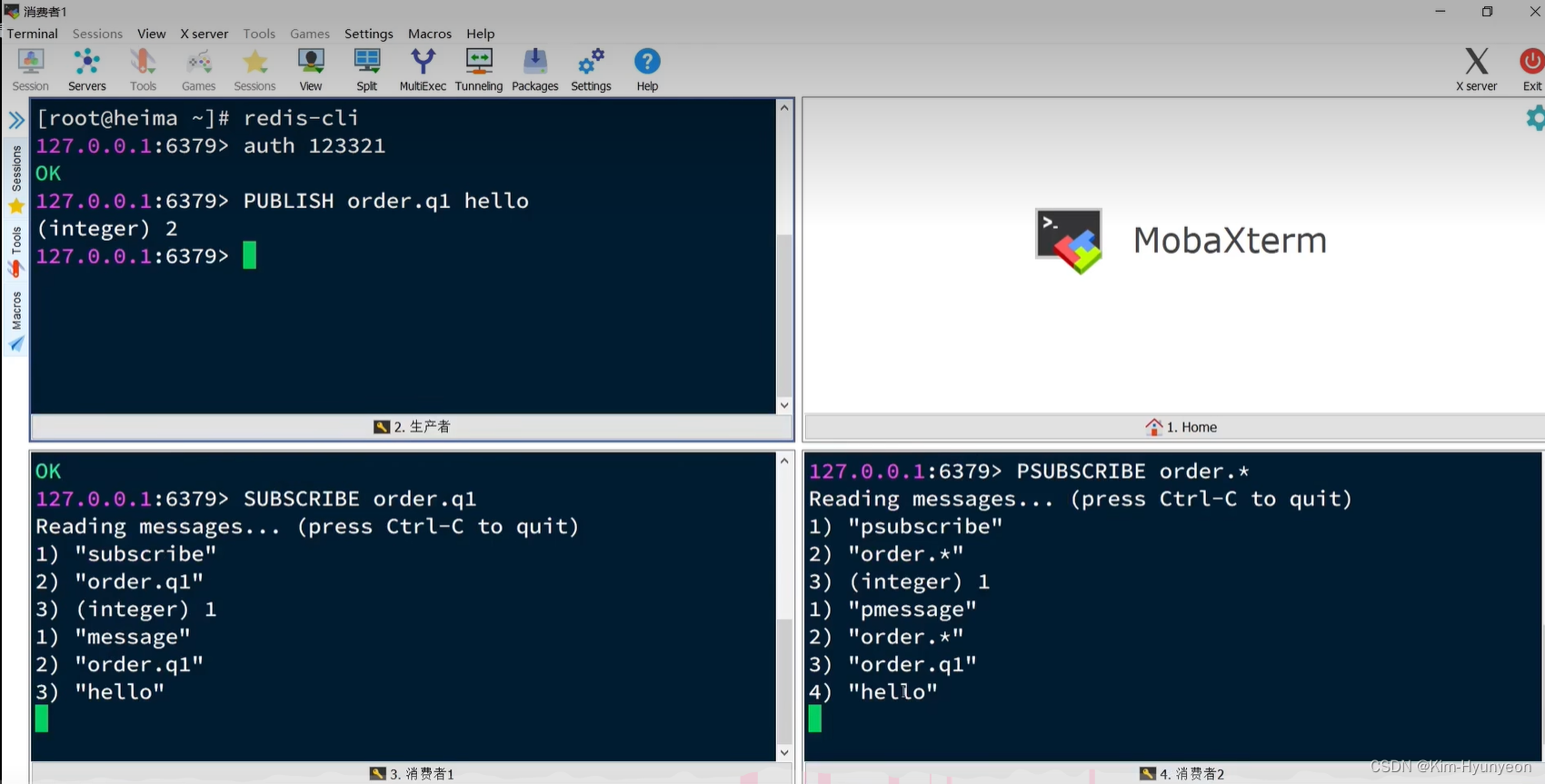This screenshot has width=1545, height=784.
Task: Select the '4. 消费者2' terminal tab
Action: tap(1181, 774)
